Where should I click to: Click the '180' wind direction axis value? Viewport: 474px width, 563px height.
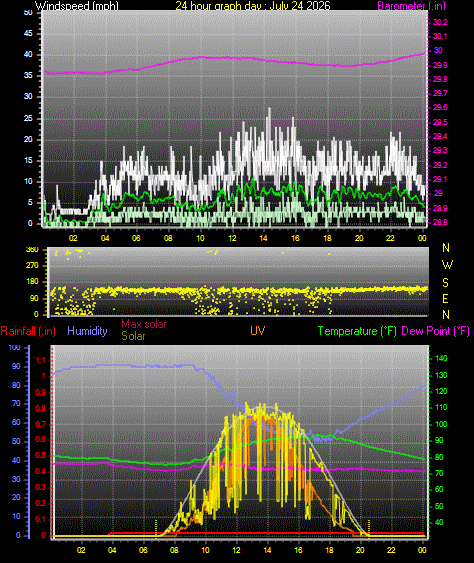point(32,282)
